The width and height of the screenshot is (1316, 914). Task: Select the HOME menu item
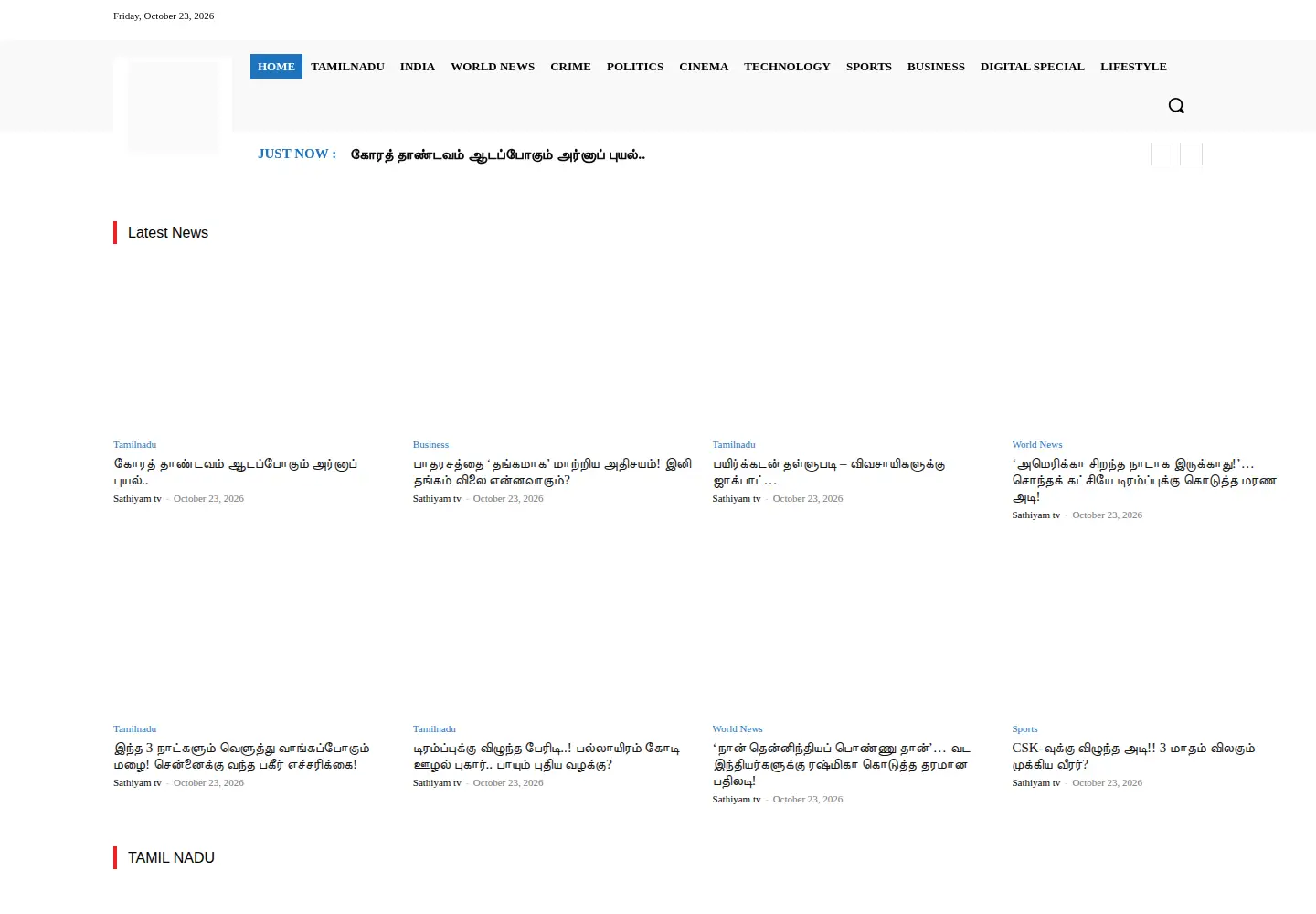[x=276, y=67]
